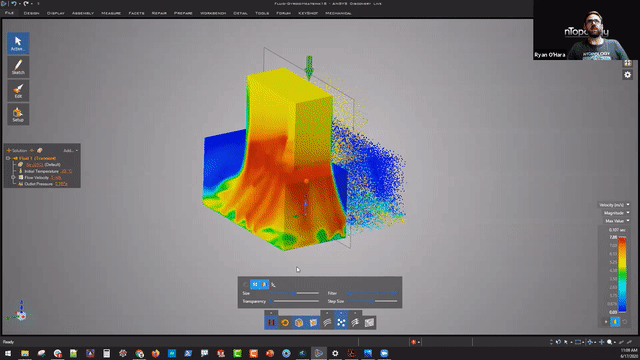Screen dimensions: 640x360
Task: Switch to the Measure tab
Action: pyautogui.click(x=111, y=13)
